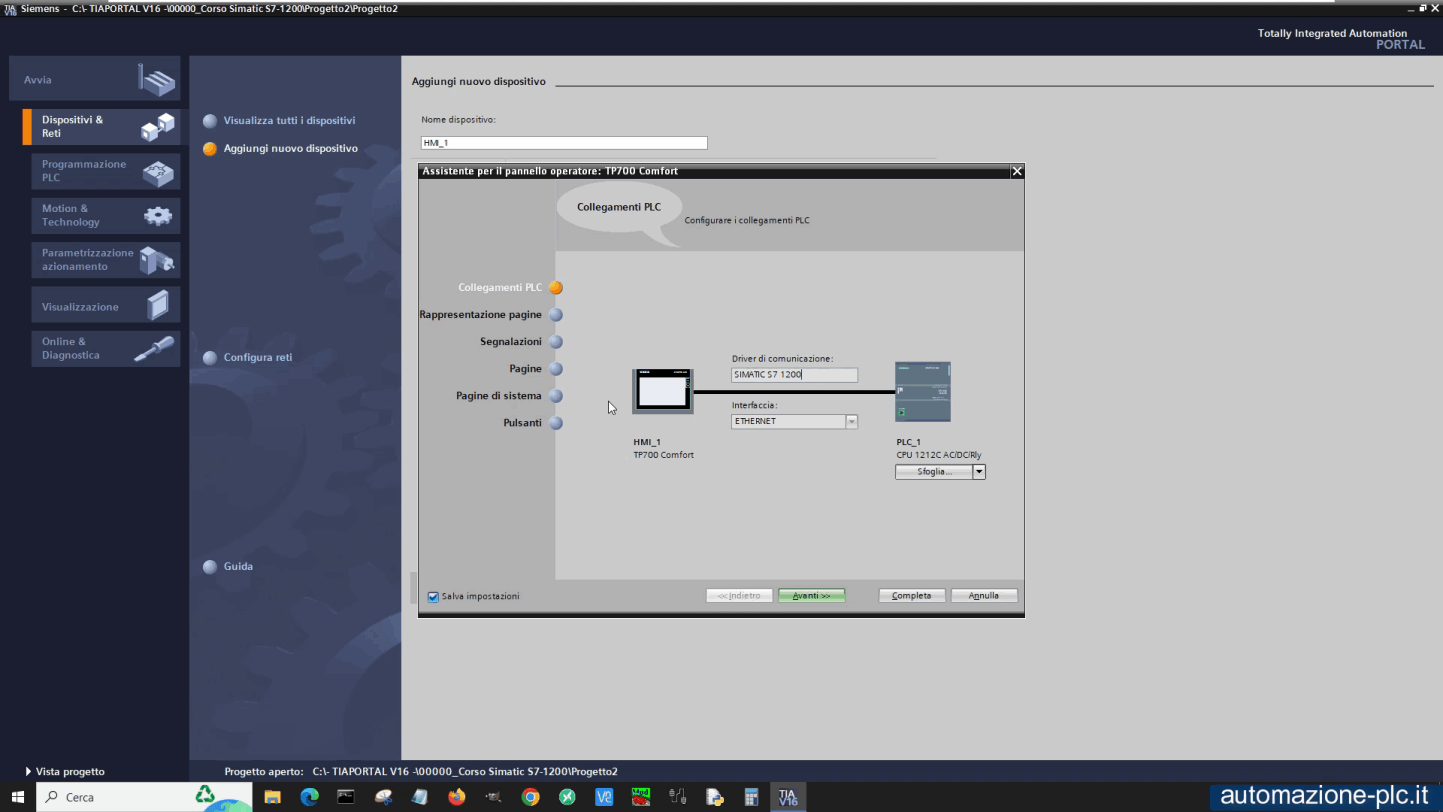The width and height of the screenshot is (1443, 812).
Task: Open the Interfaccia ETHERNET dropdown
Action: coord(850,421)
